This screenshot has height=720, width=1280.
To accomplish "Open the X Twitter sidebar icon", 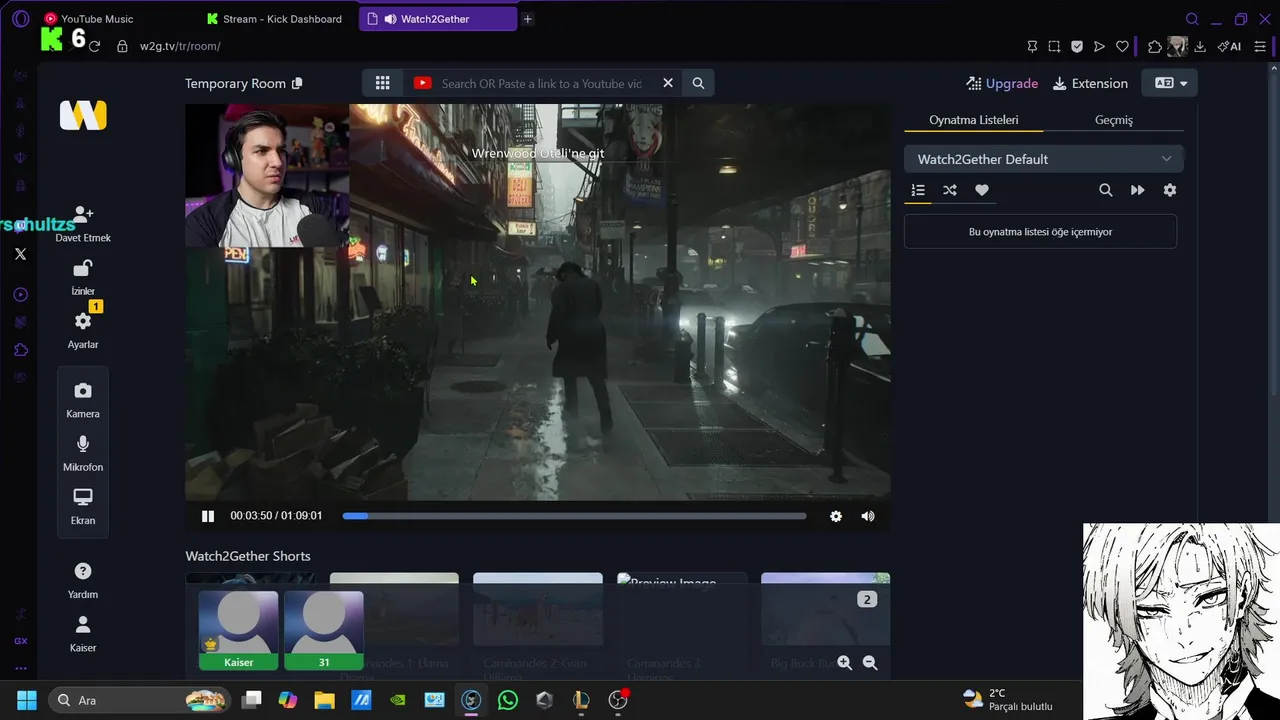I will [x=20, y=254].
